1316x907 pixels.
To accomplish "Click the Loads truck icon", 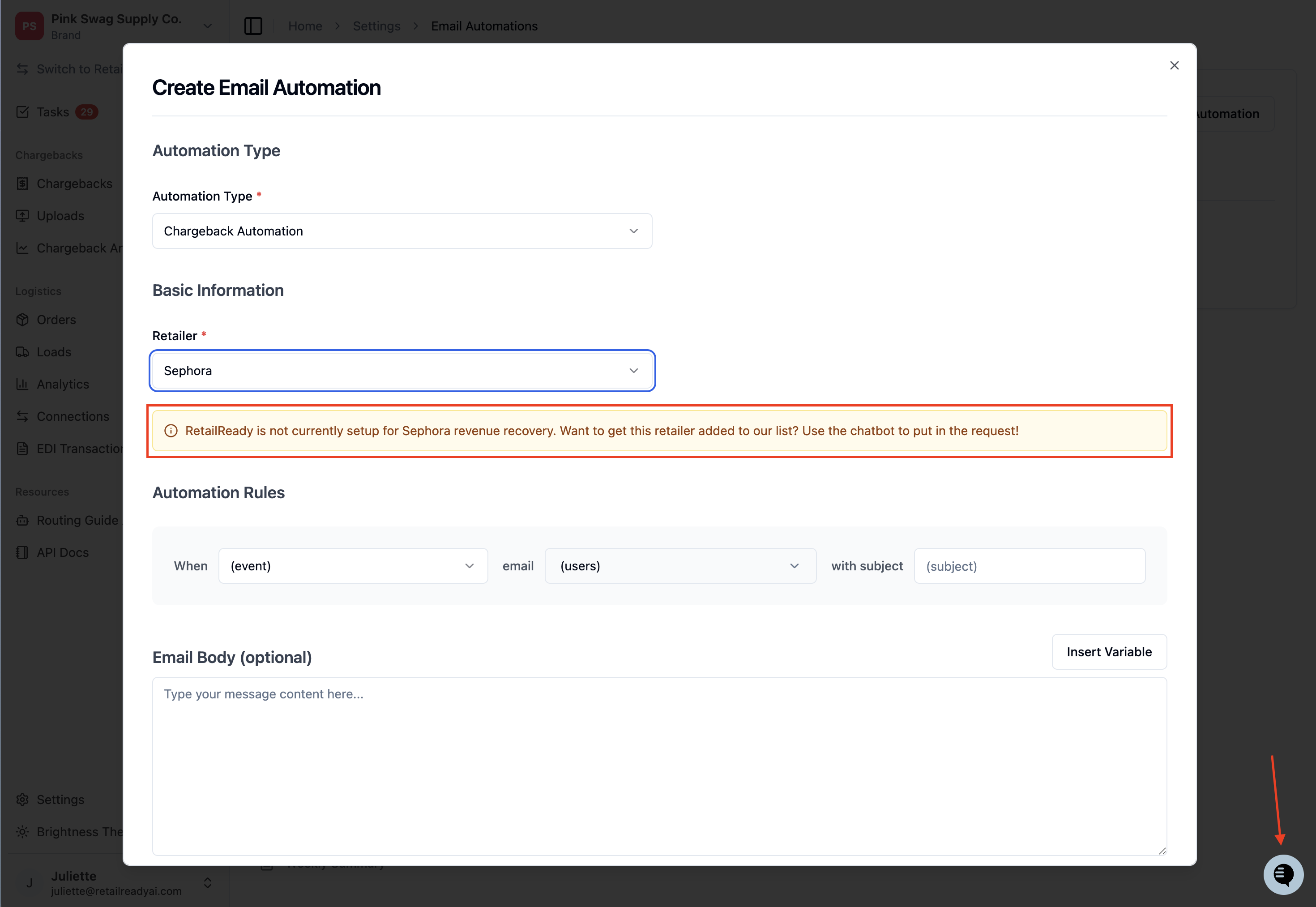I will [22, 352].
